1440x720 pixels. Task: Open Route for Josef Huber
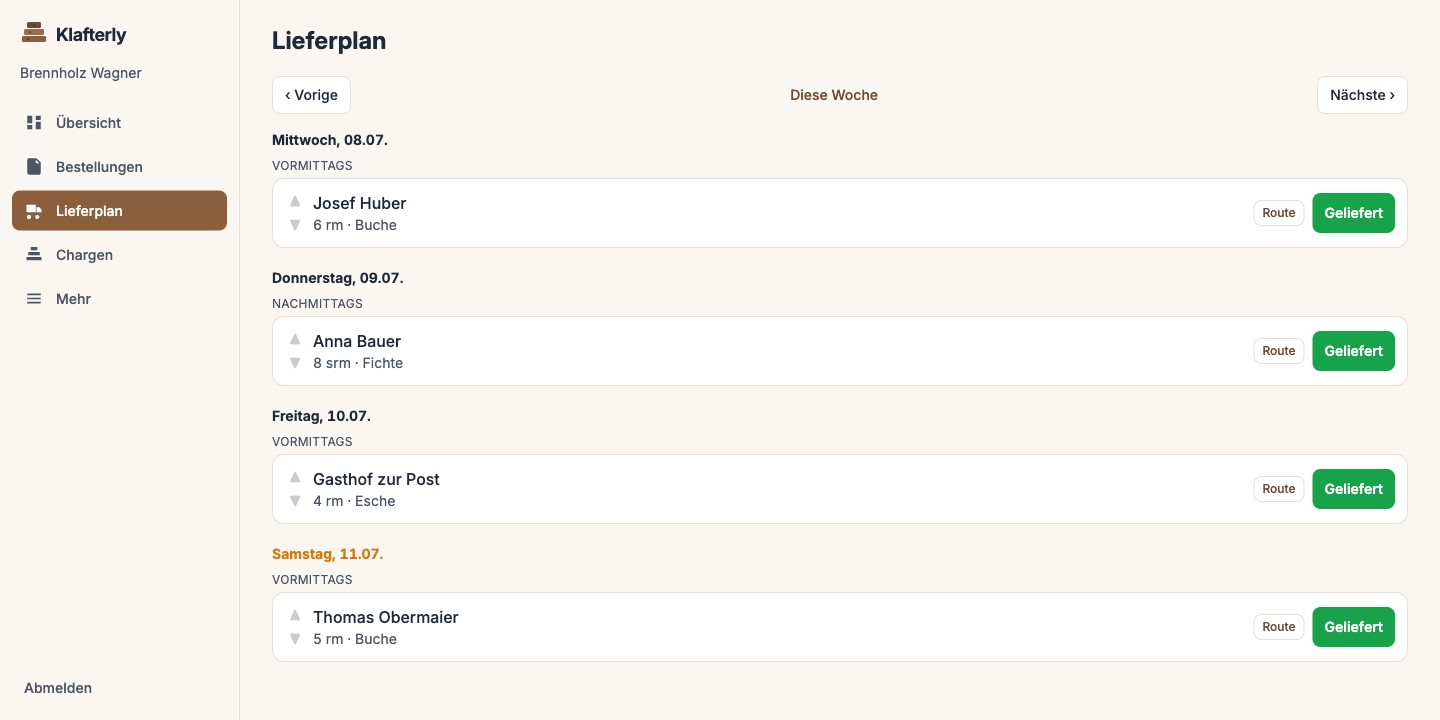coord(1279,213)
